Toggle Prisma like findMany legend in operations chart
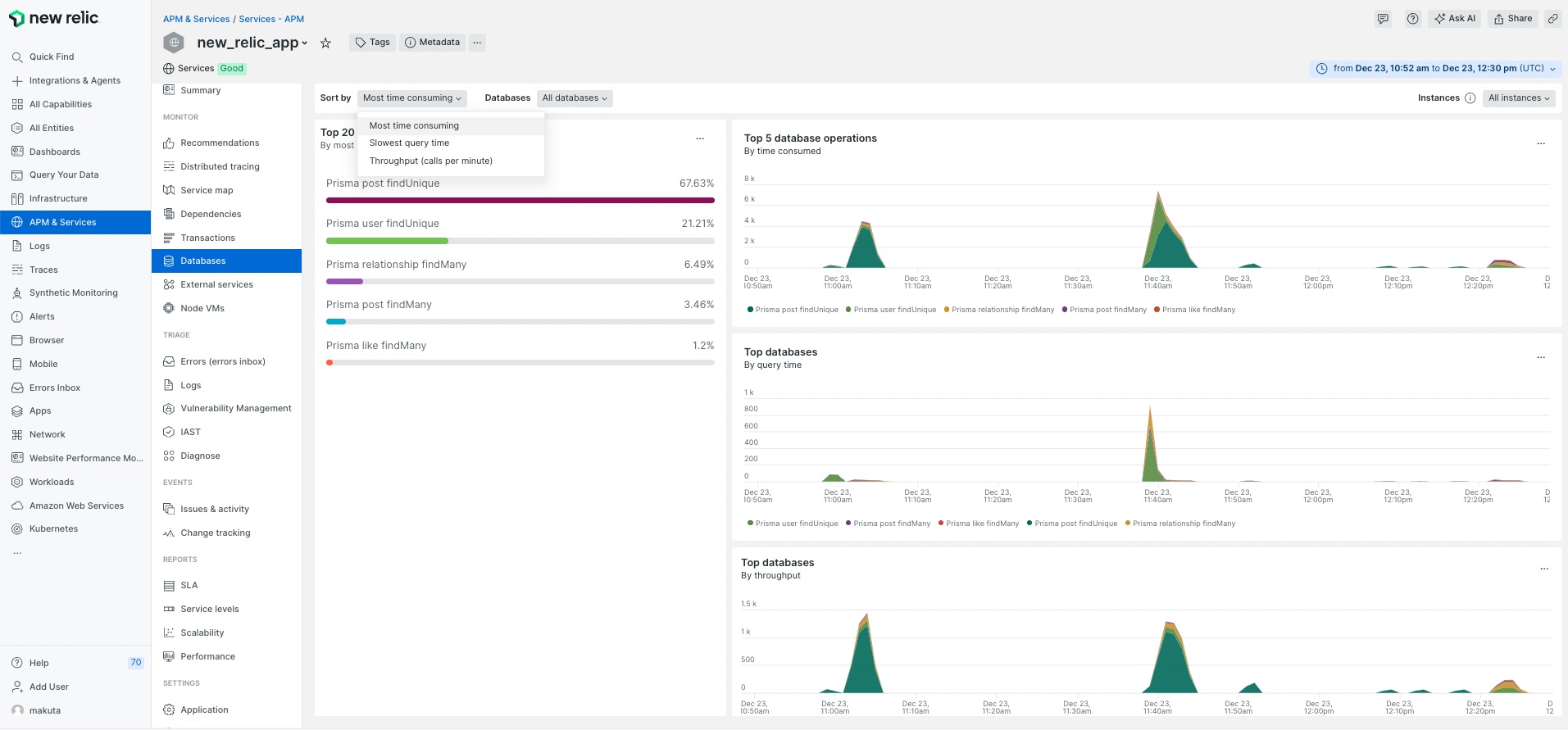This screenshot has height=730, width=1568. tap(1194, 310)
